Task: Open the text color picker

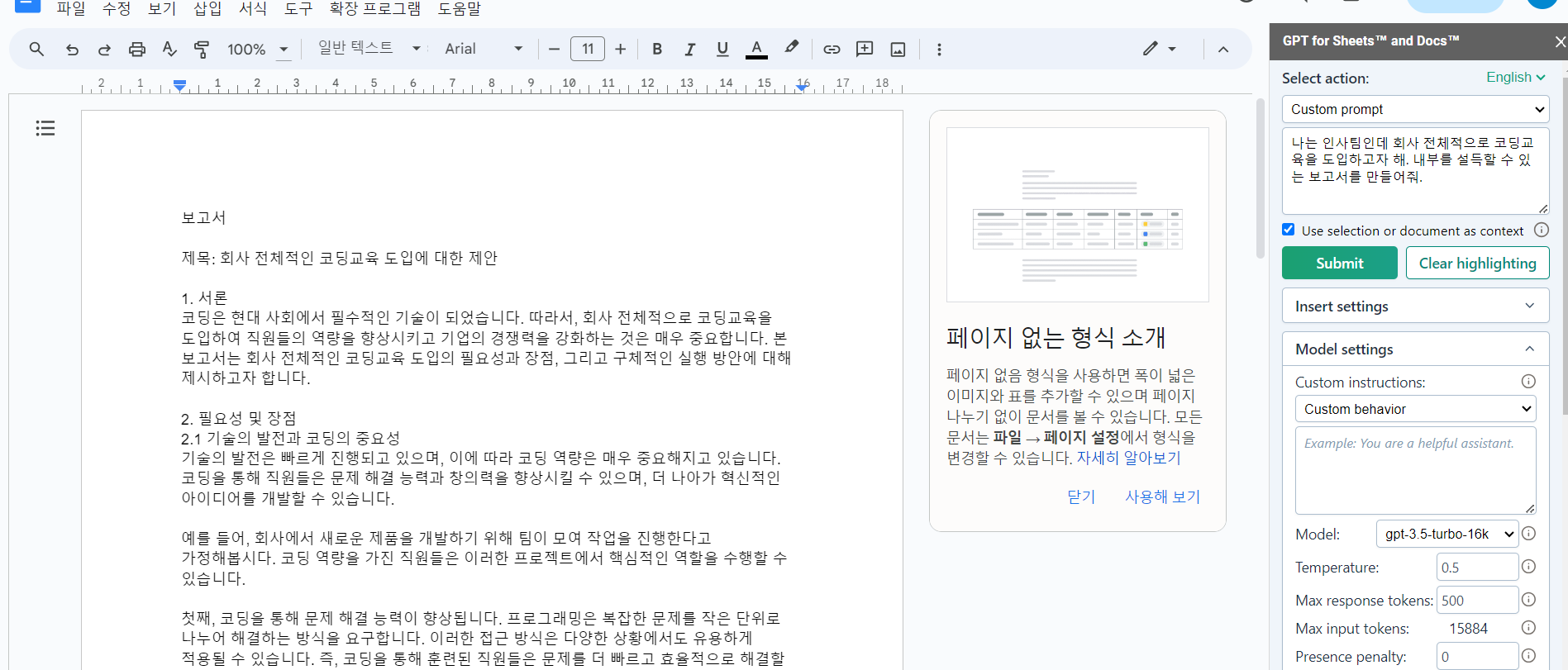Action: (x=756, y=50)
